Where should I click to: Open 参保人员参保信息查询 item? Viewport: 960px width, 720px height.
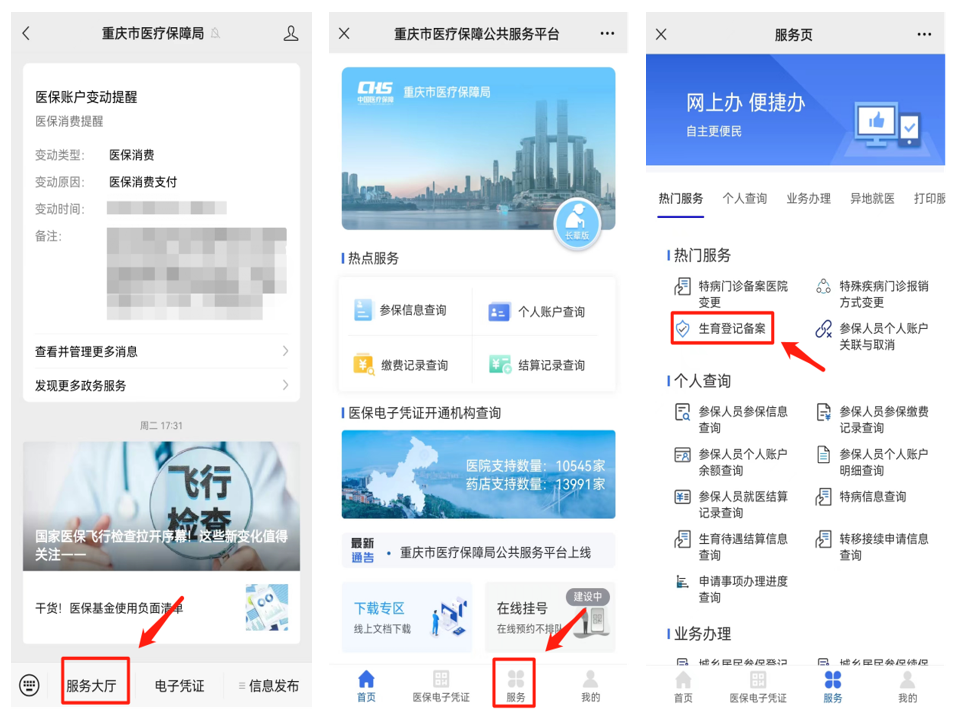pos(731,419)
